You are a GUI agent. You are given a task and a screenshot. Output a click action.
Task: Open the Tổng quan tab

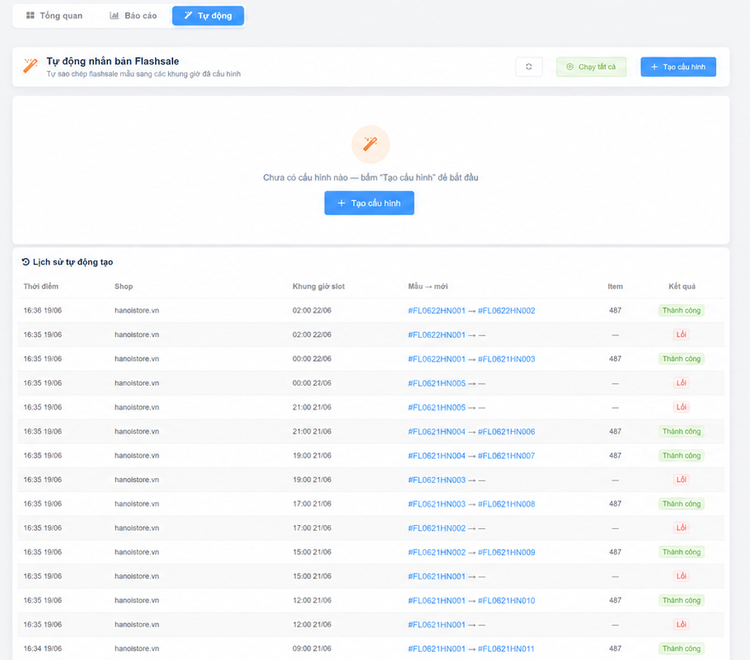(54, 16)
